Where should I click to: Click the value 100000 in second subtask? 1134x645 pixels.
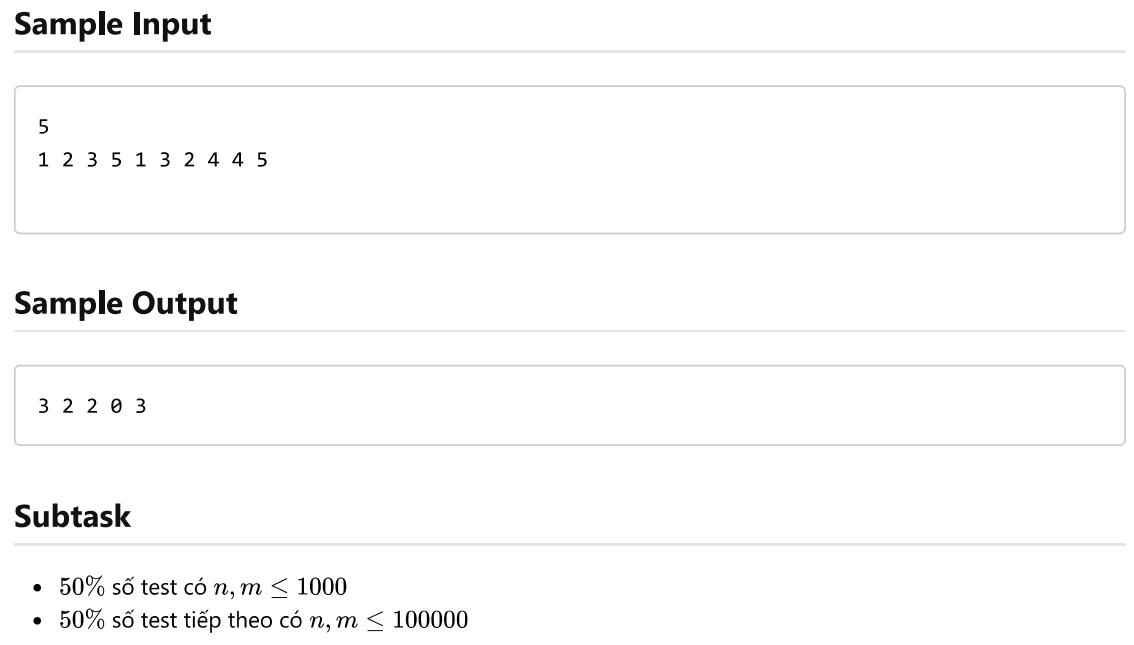coord(430,620)
